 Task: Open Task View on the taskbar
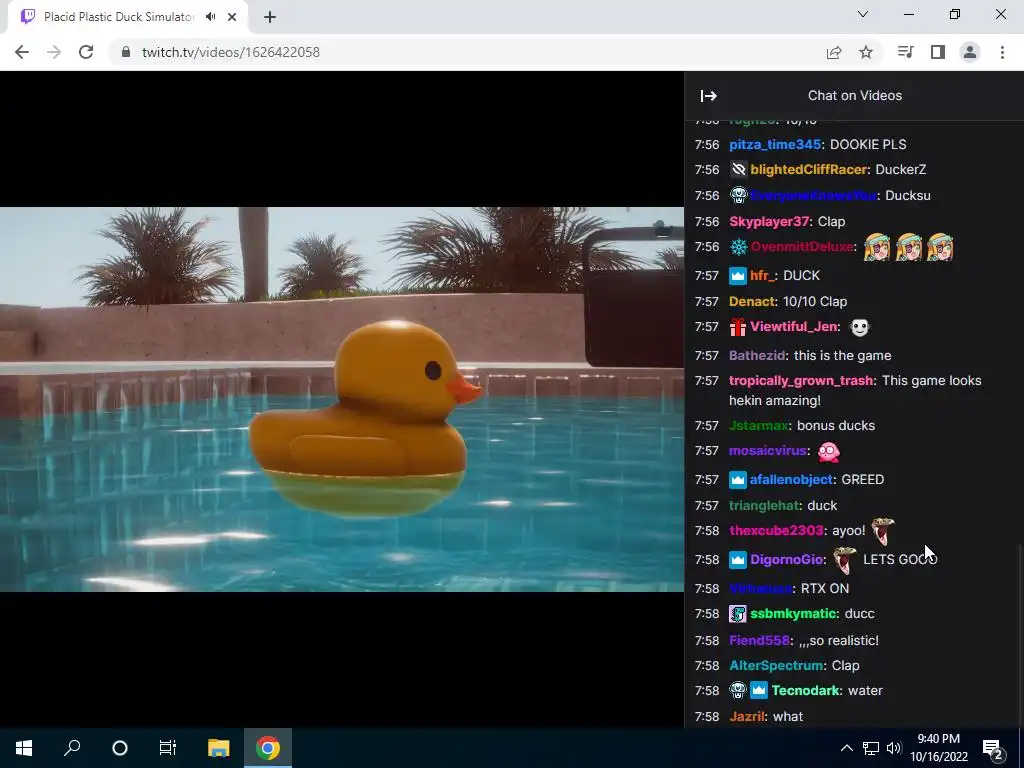point(168,748)
